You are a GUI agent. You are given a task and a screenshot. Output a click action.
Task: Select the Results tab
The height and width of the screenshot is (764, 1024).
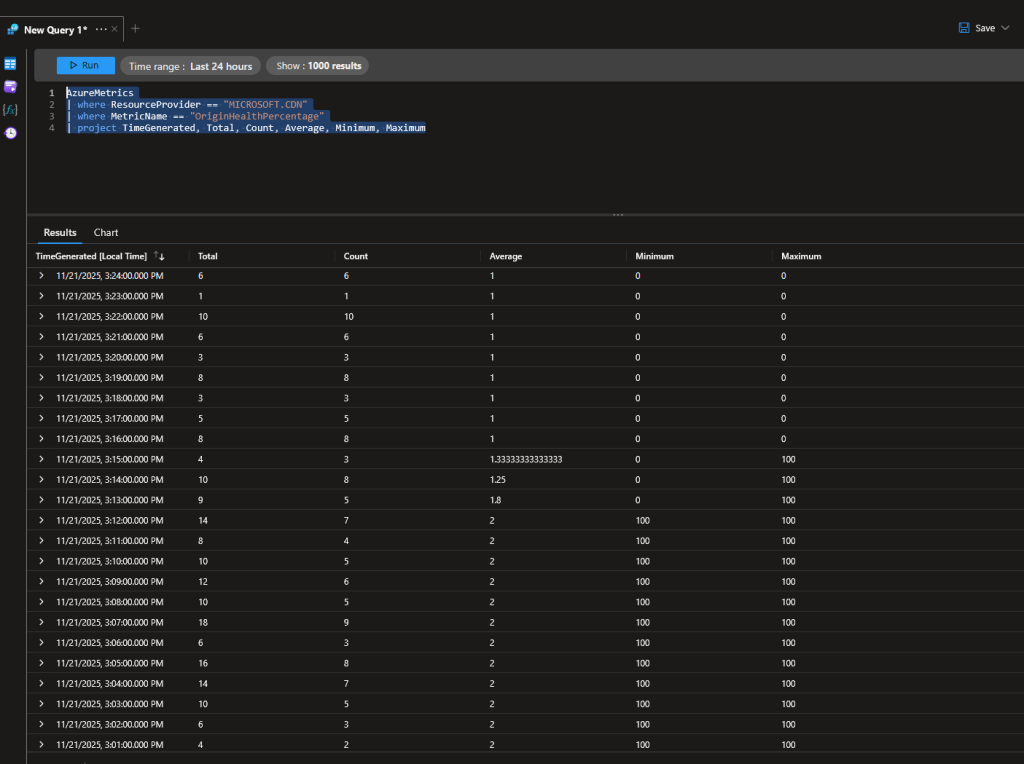click(60, 232)
